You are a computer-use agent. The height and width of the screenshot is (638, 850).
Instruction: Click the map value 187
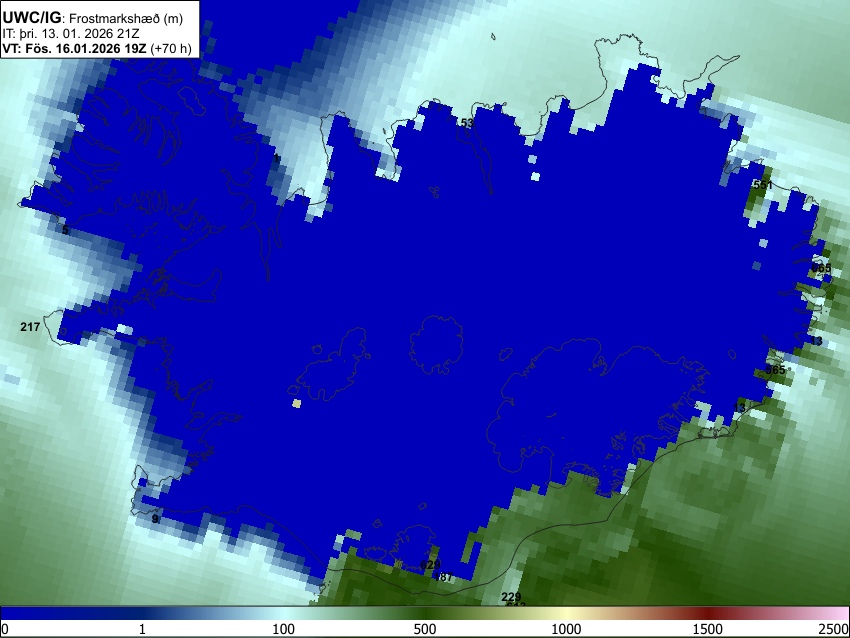point(443,577)
